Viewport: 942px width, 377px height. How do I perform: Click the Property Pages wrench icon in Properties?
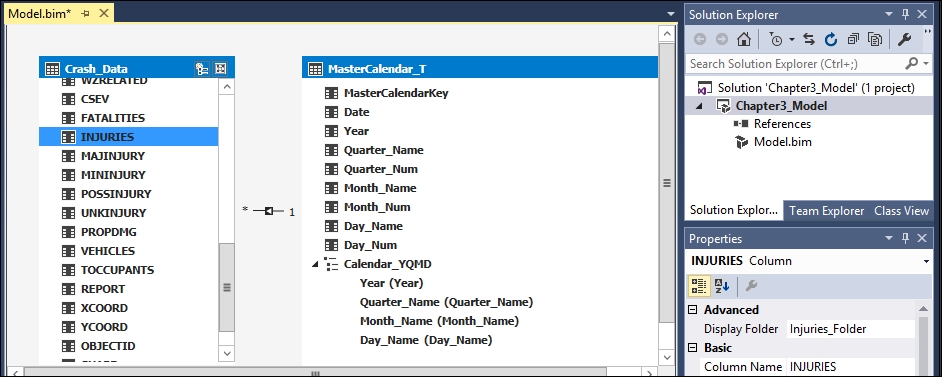pos(751,286)
